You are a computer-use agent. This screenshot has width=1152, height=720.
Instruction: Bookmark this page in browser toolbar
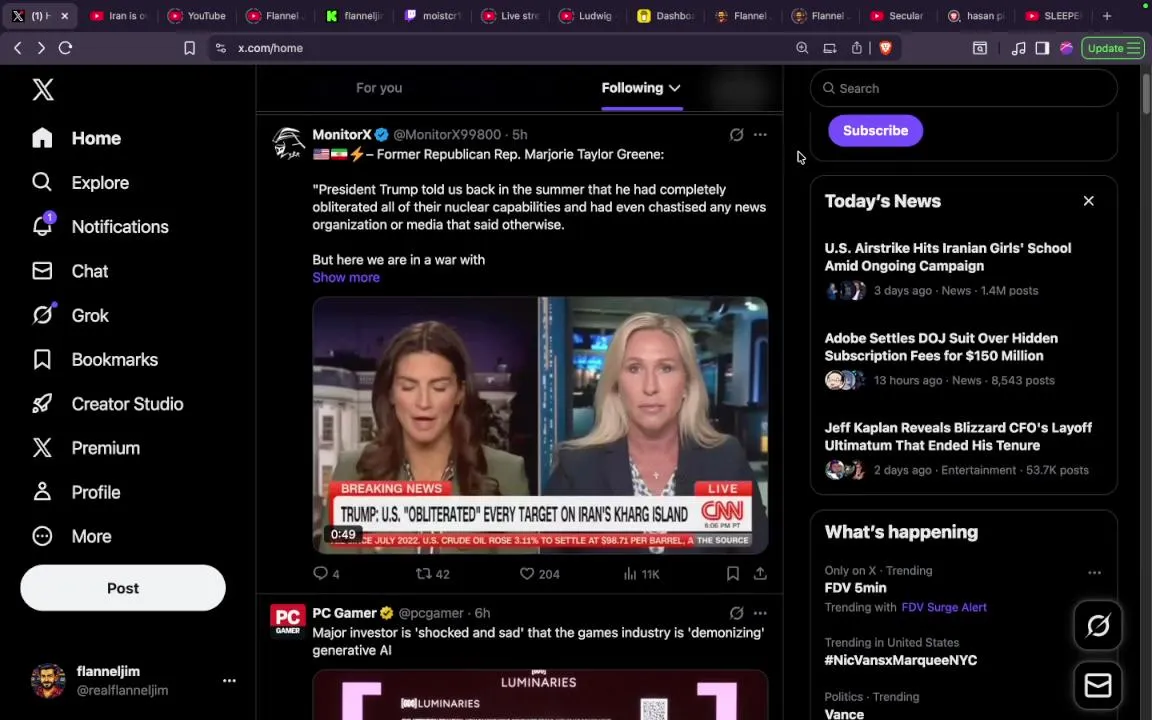coord(189,48)
